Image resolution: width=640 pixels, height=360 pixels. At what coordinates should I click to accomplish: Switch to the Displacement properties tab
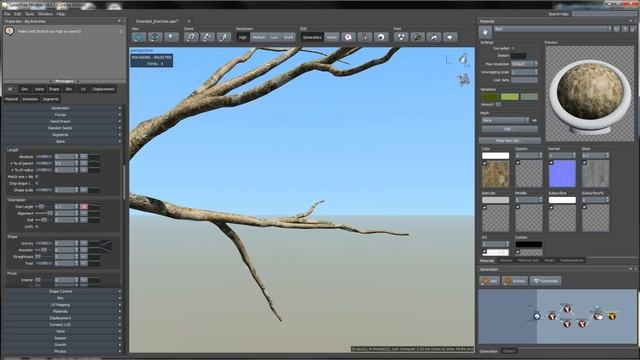[x=104, y=89]
